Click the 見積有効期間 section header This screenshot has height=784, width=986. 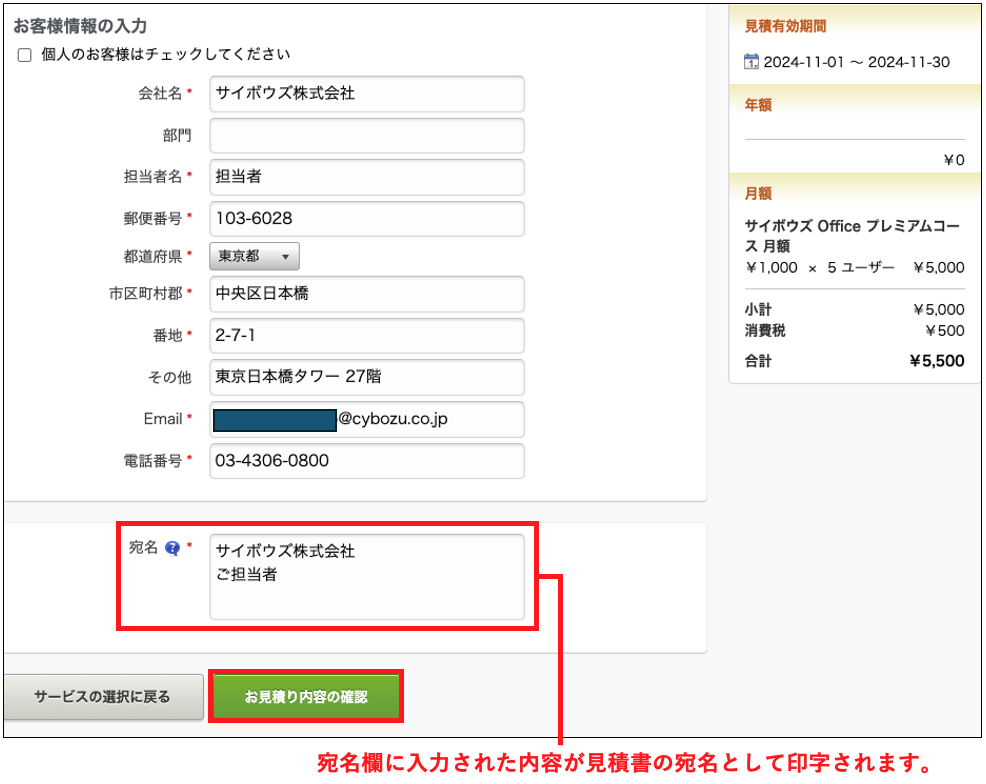[786, 27]
